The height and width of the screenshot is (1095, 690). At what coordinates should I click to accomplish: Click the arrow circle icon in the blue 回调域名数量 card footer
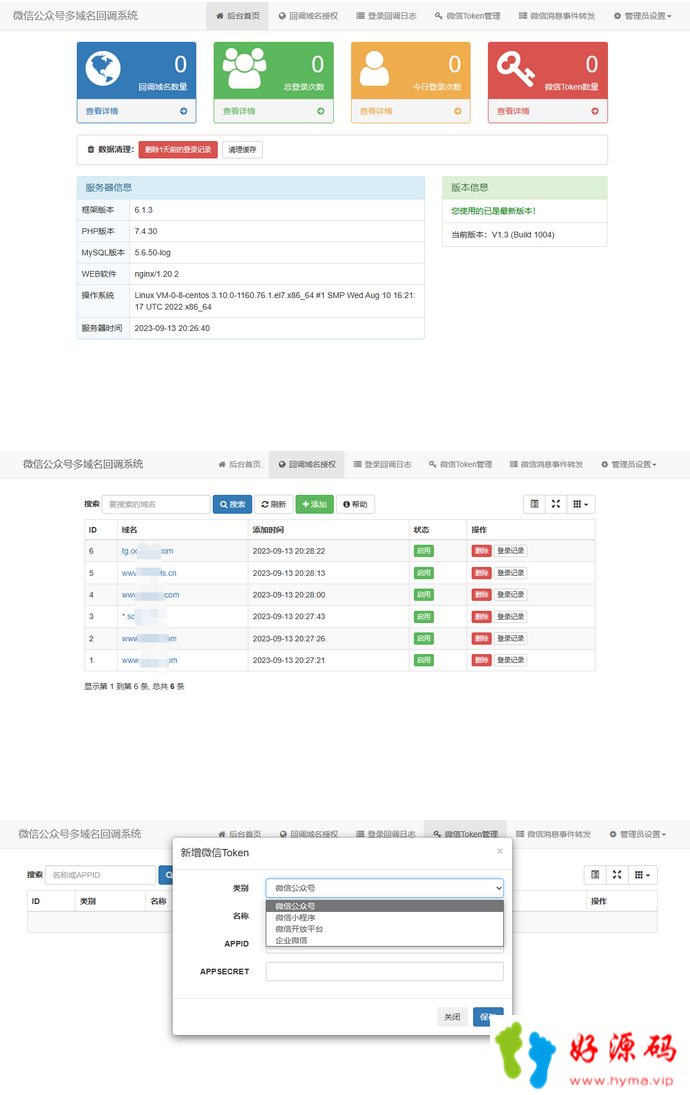(184, 111)
